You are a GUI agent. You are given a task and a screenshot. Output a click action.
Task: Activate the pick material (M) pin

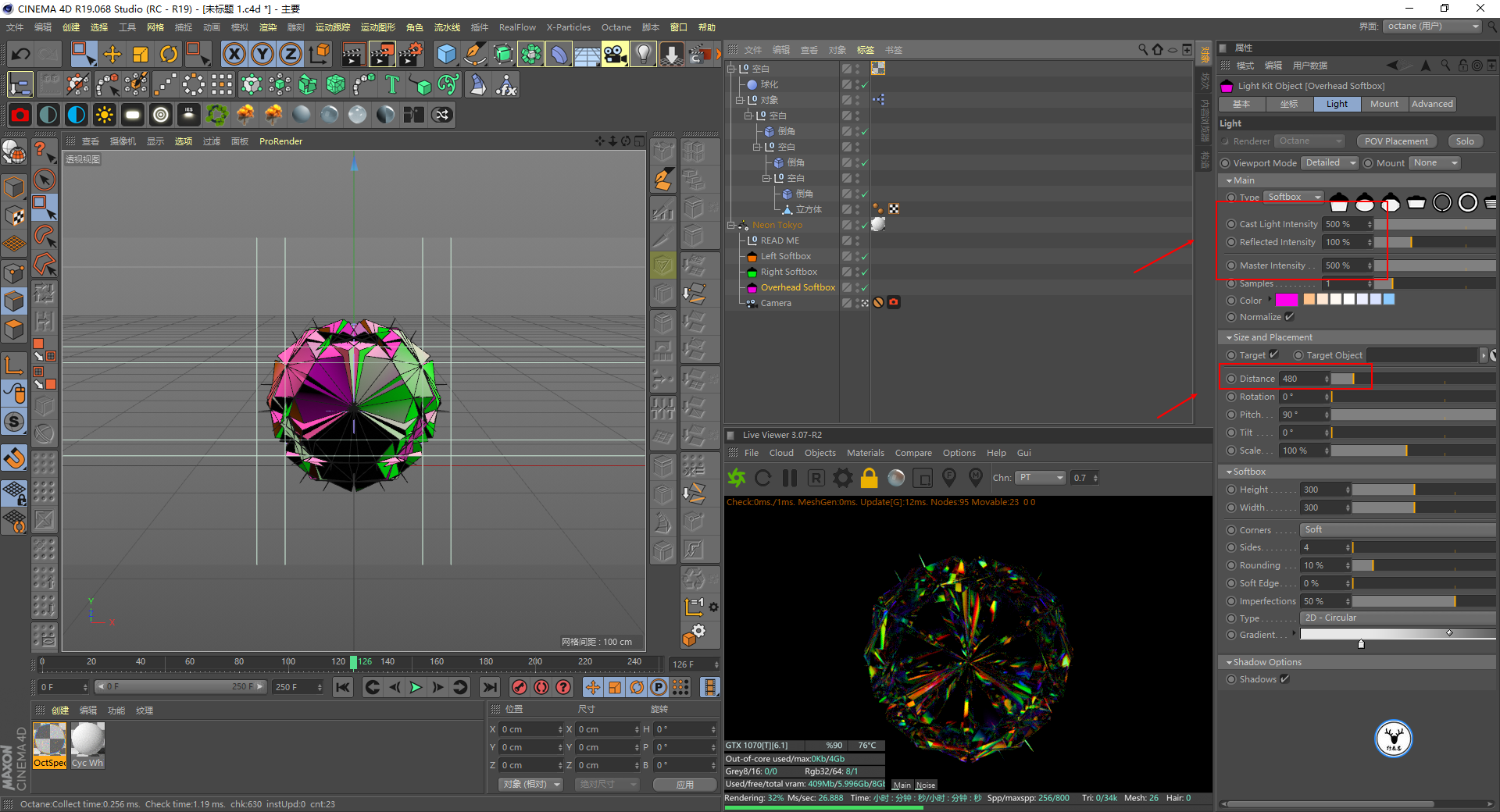coord(976,477)
